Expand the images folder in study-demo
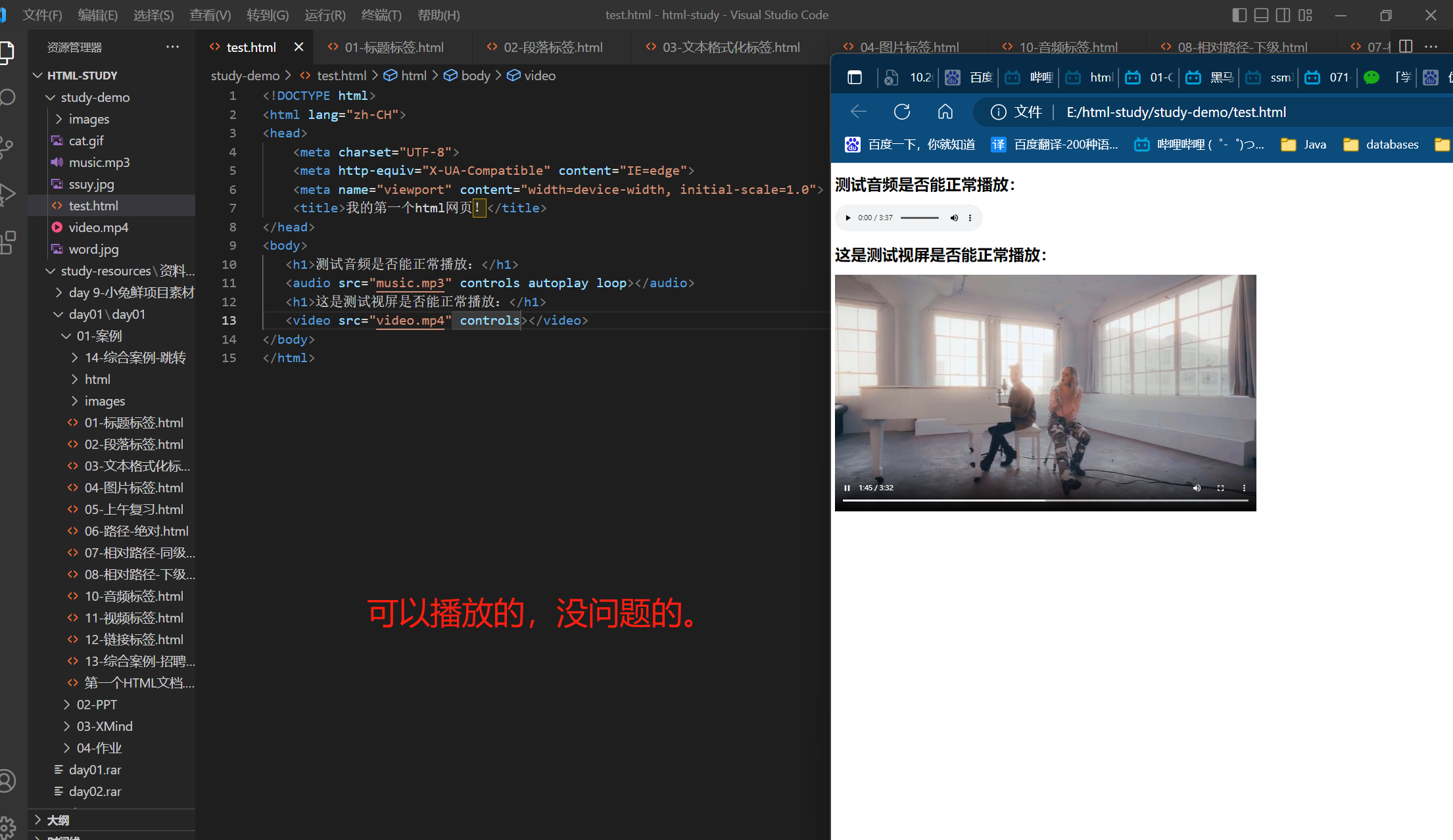Screen dimensions: 1453x840 [x=89, y=119]
